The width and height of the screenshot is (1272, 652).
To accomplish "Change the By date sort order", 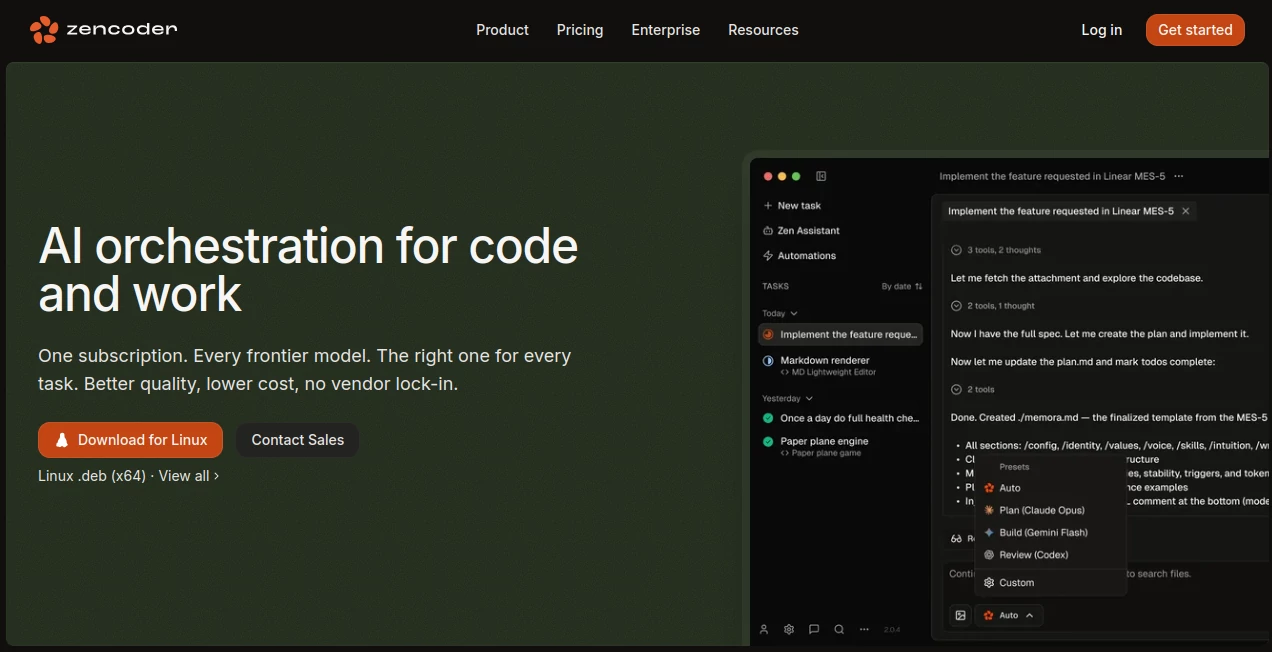I will tap(902, 286).
